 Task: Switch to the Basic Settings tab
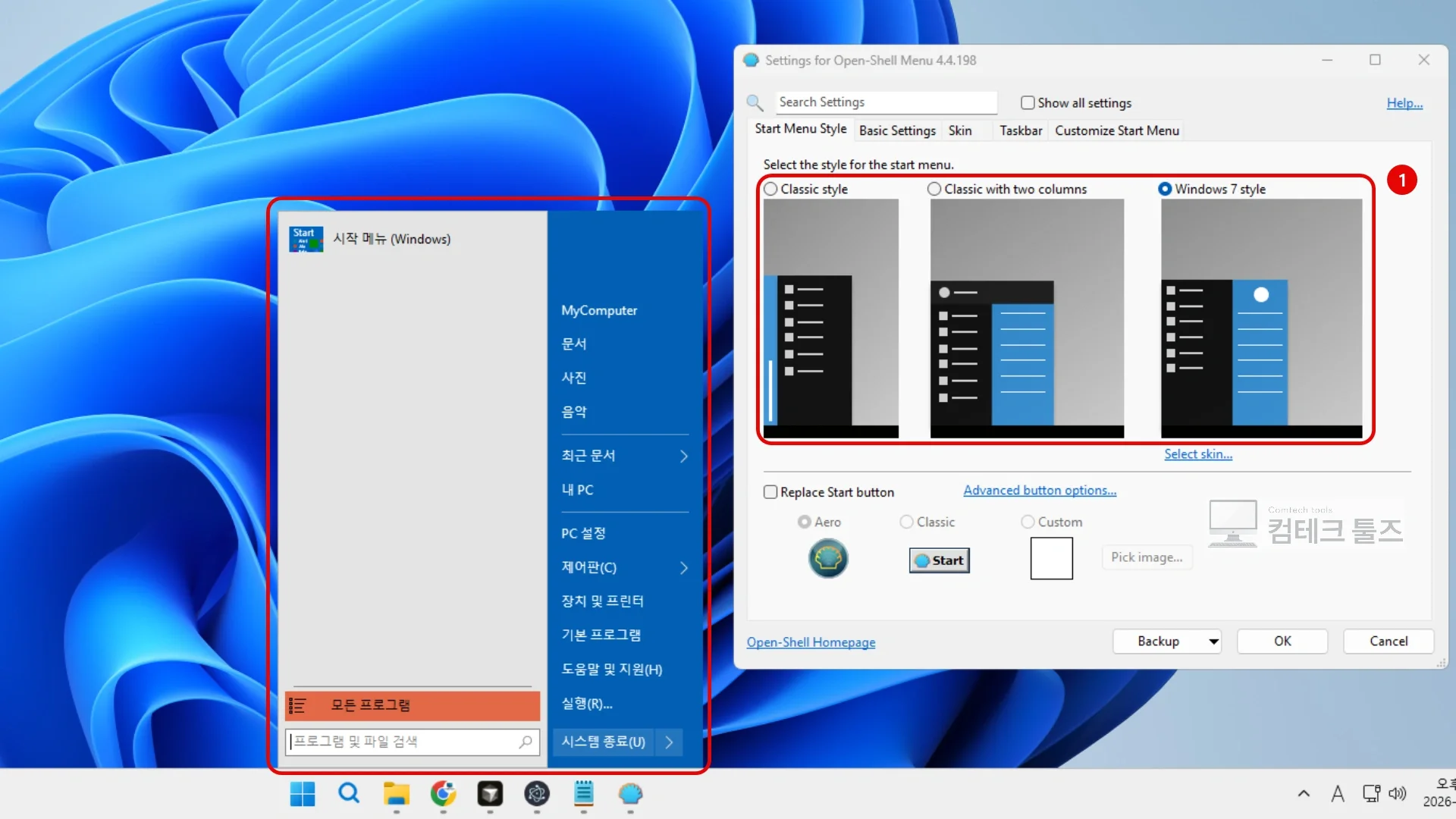pos(897,130)
